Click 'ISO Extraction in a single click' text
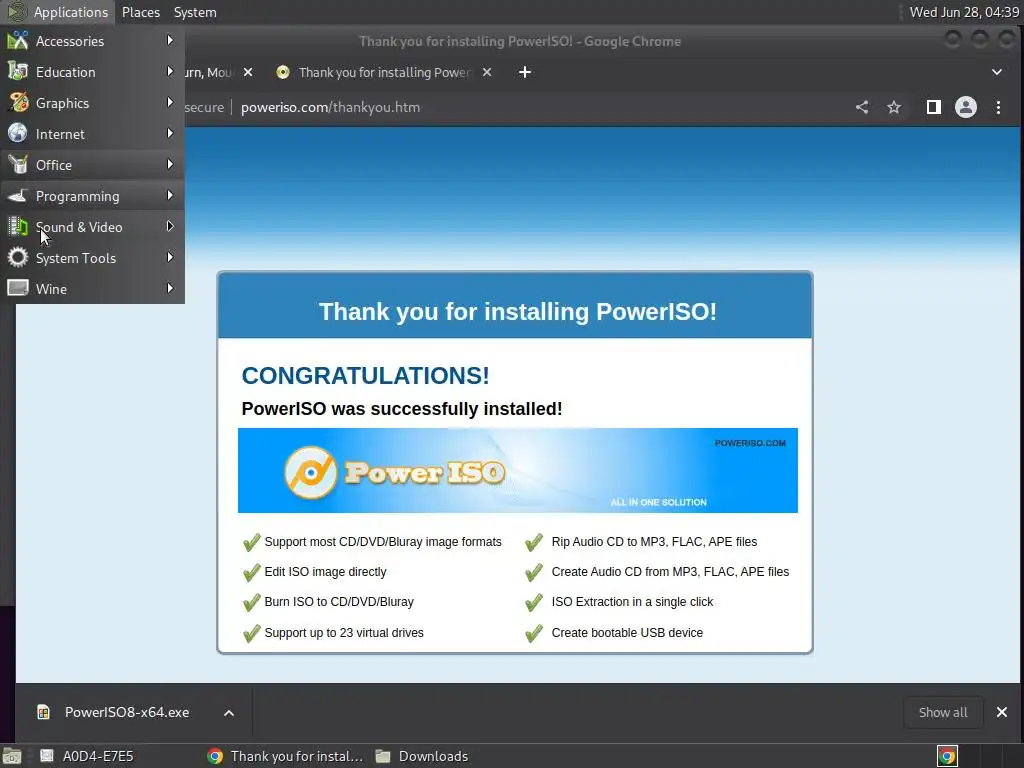The image size is (1024, 768). (632, 602)
